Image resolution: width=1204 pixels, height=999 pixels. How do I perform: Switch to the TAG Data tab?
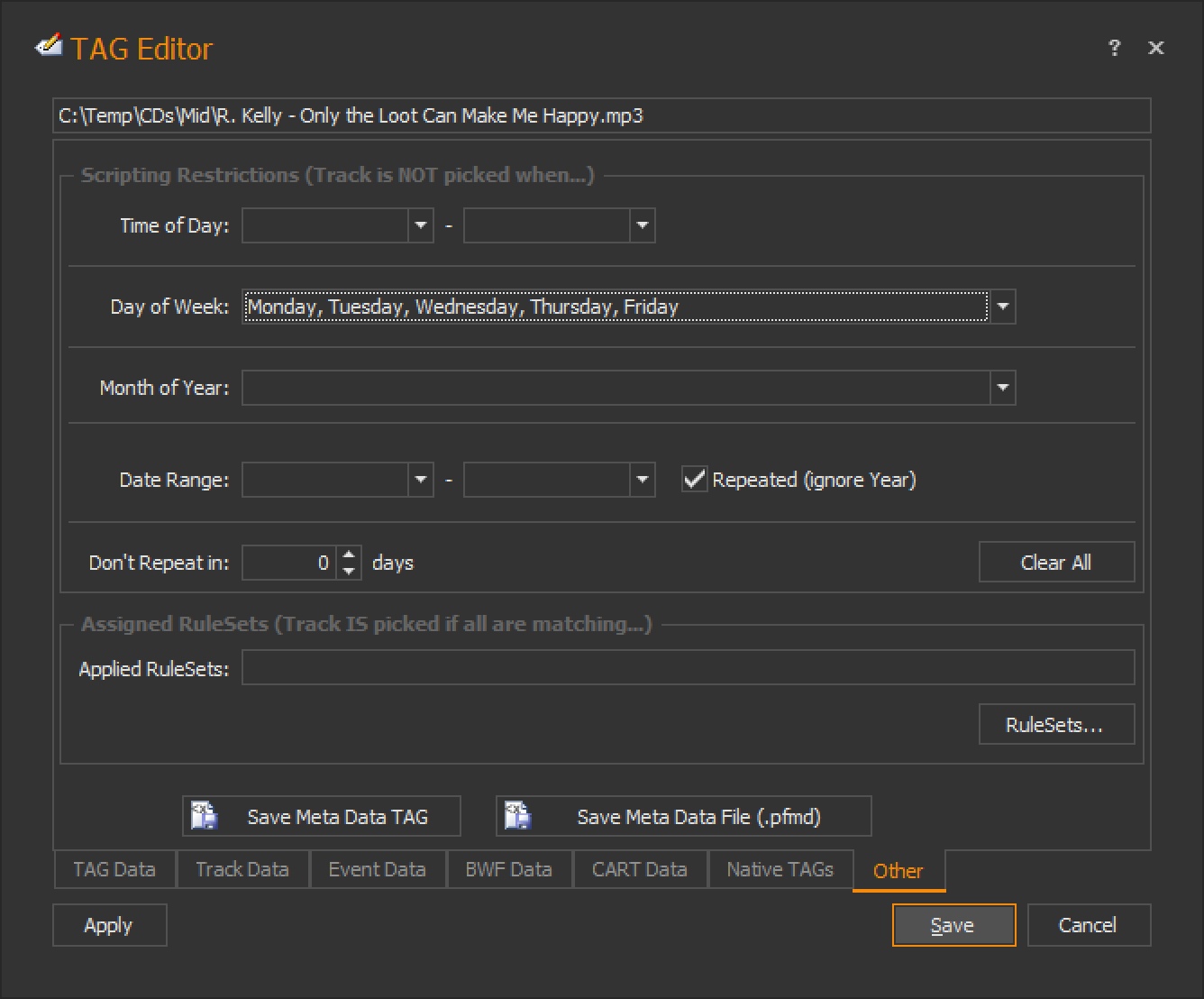point(114,869)
